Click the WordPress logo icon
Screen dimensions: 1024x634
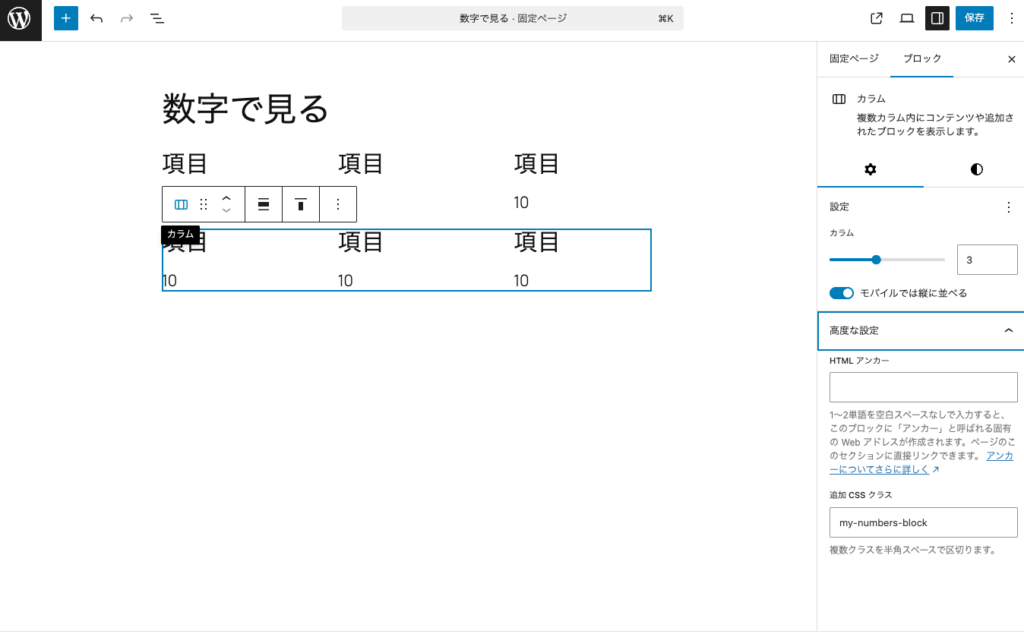click(19, 18)
